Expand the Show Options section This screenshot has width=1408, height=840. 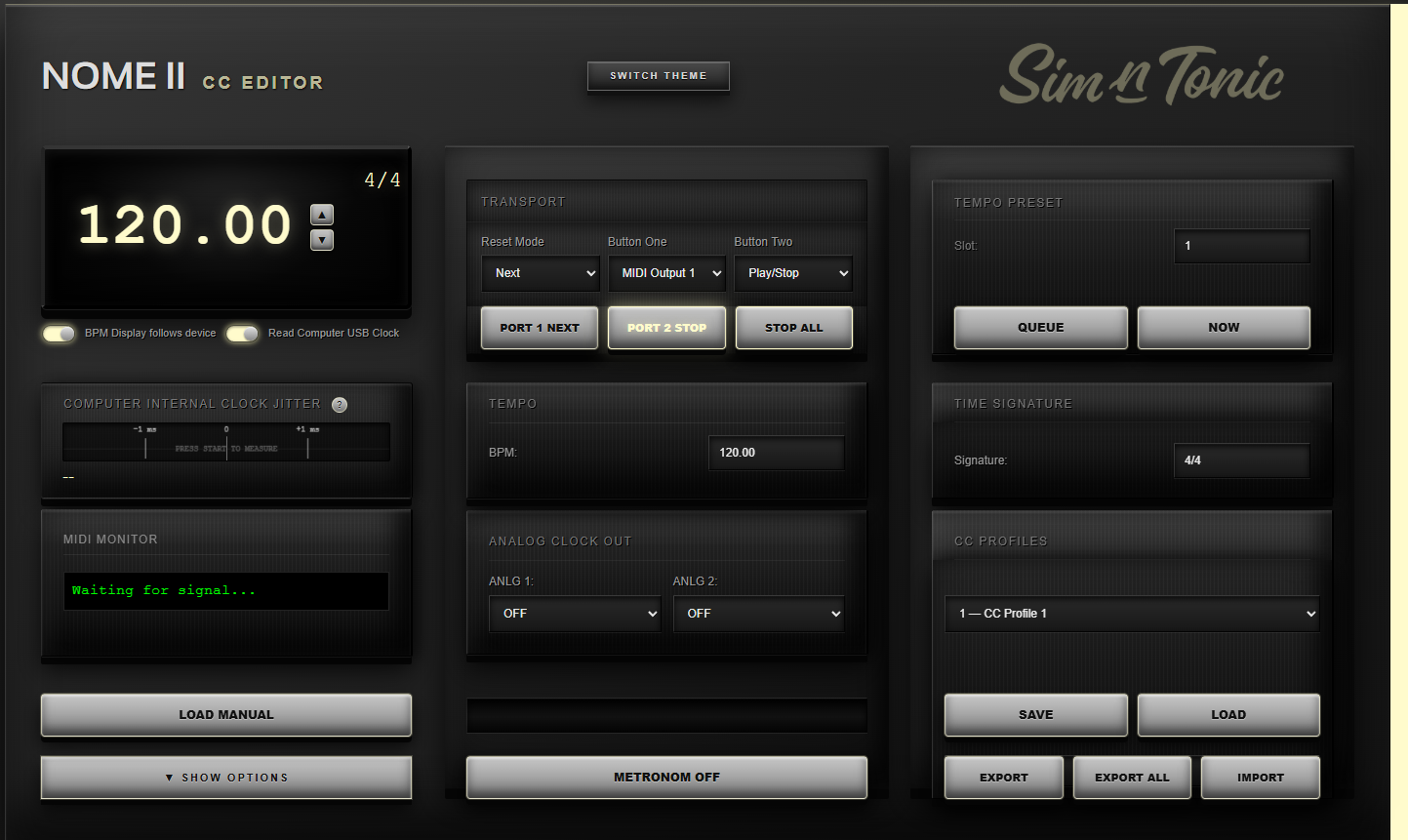coord(226,778)
